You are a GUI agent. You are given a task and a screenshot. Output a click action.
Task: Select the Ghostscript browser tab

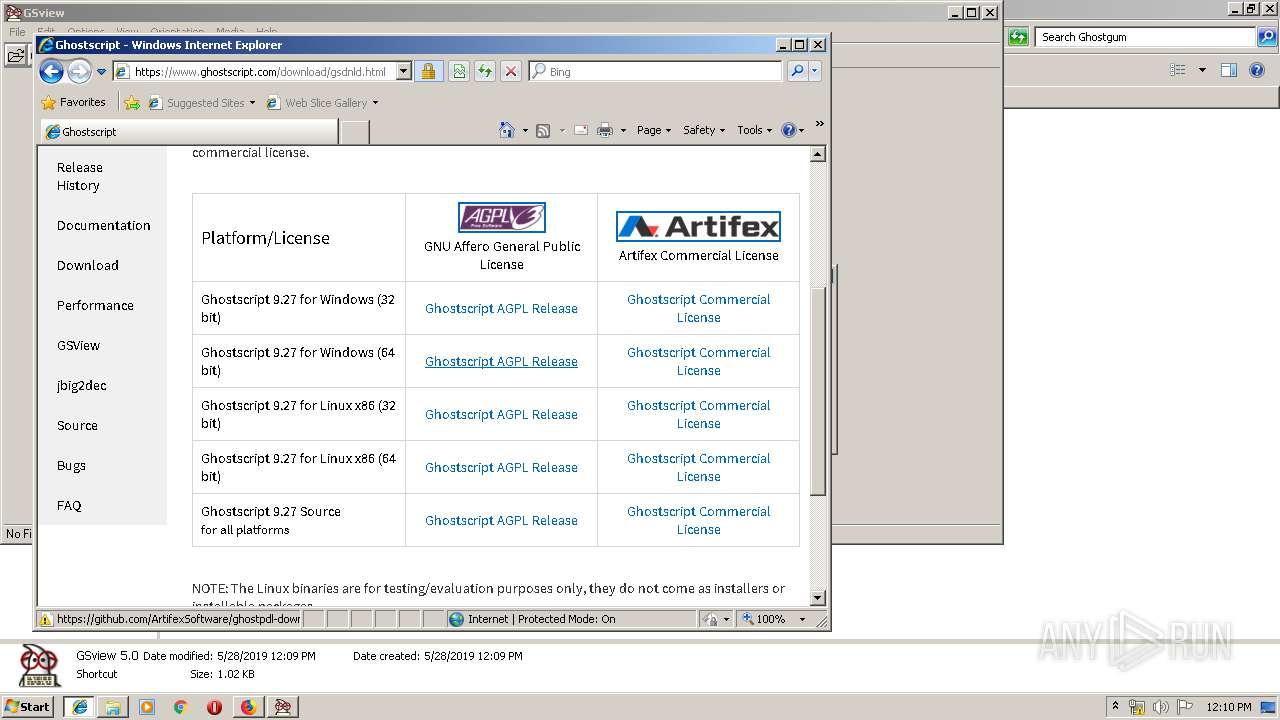tap(190, 132)
